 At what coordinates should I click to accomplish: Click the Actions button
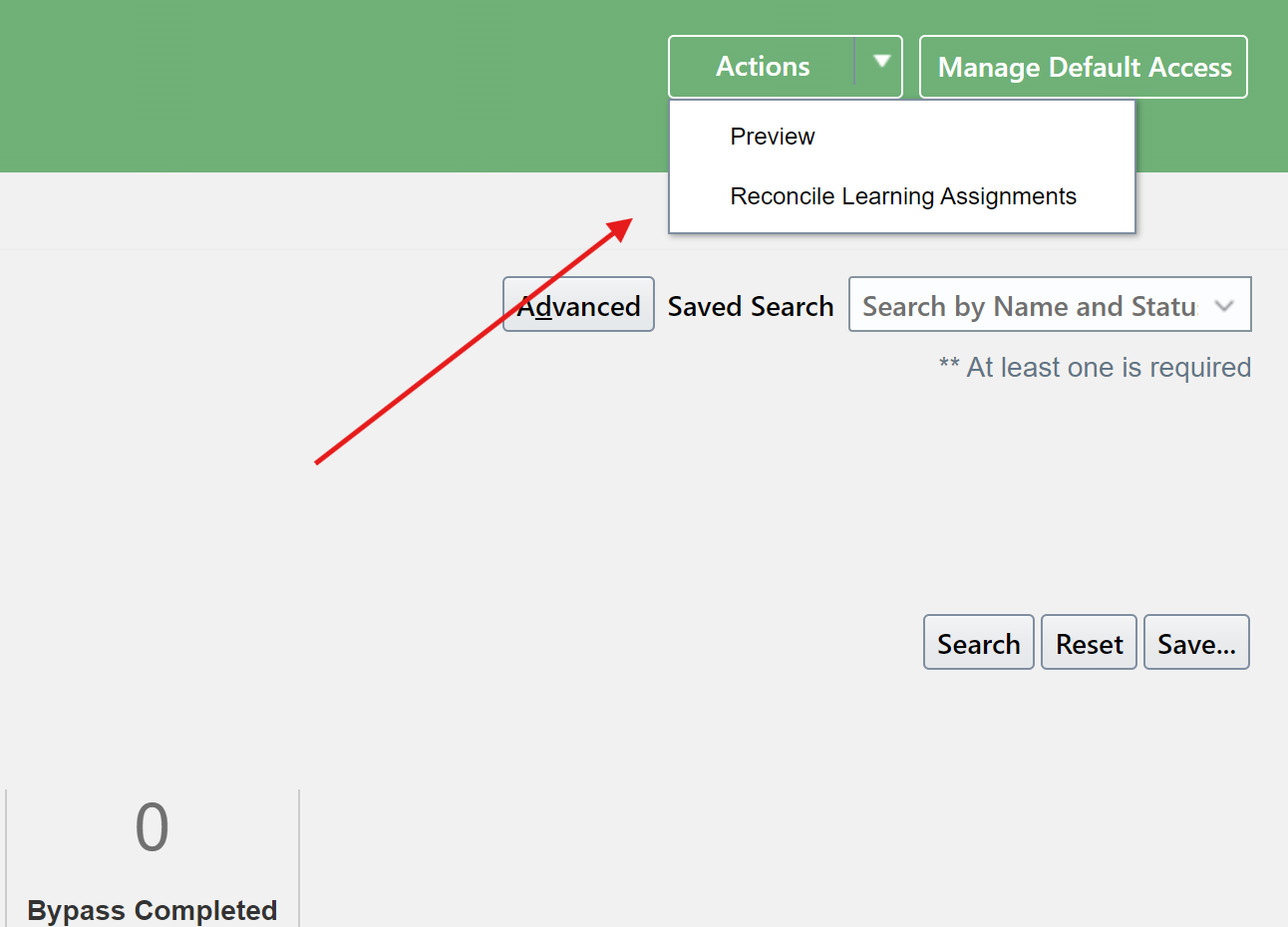click(x=763, y=66)
